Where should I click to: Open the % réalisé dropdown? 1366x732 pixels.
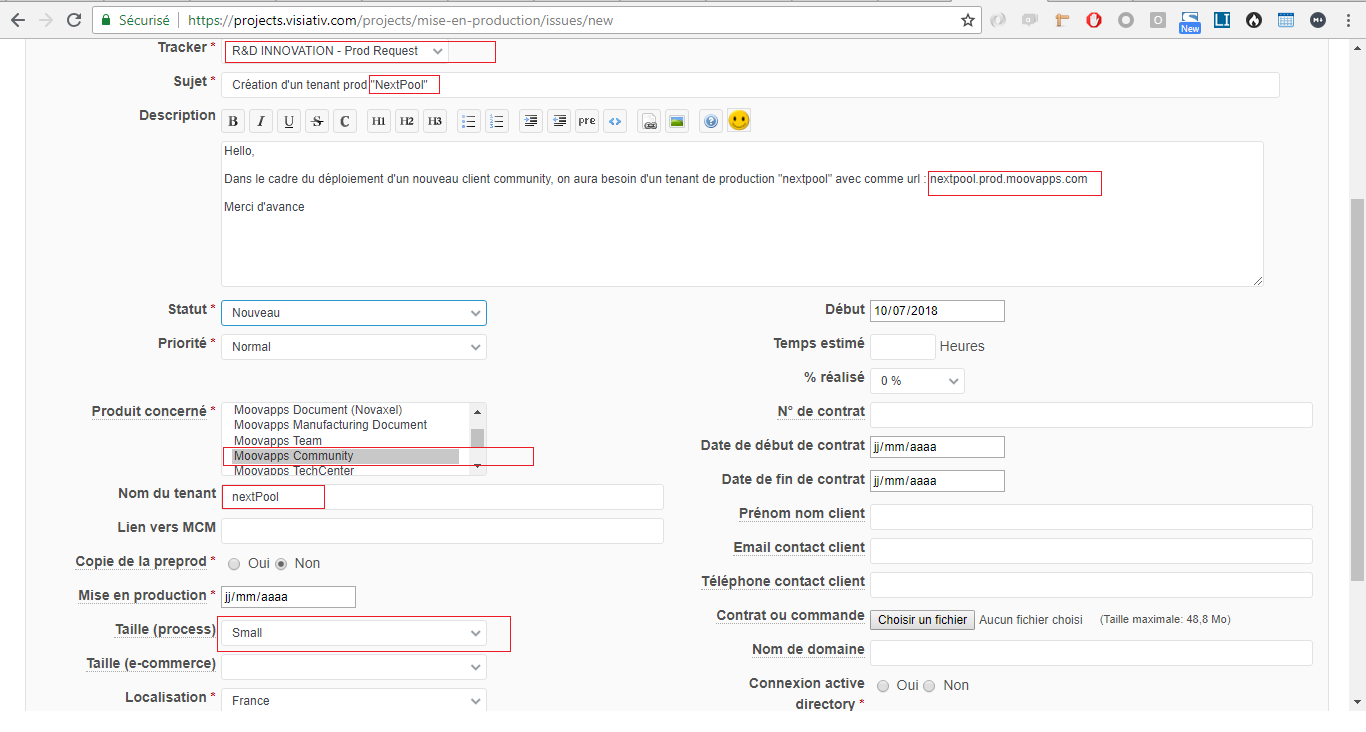pyautogui.click(x=917, y=381)
